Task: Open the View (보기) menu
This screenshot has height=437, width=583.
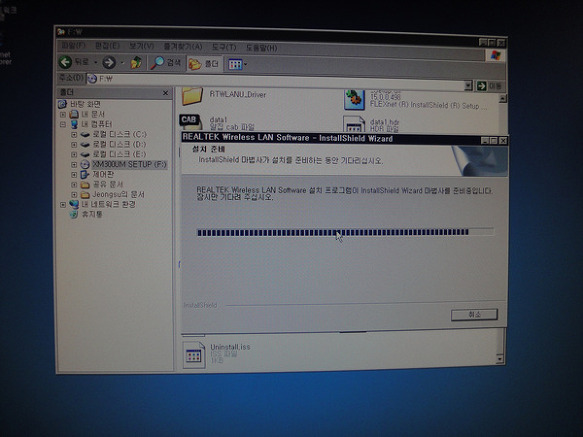Action: coord(141,46)
